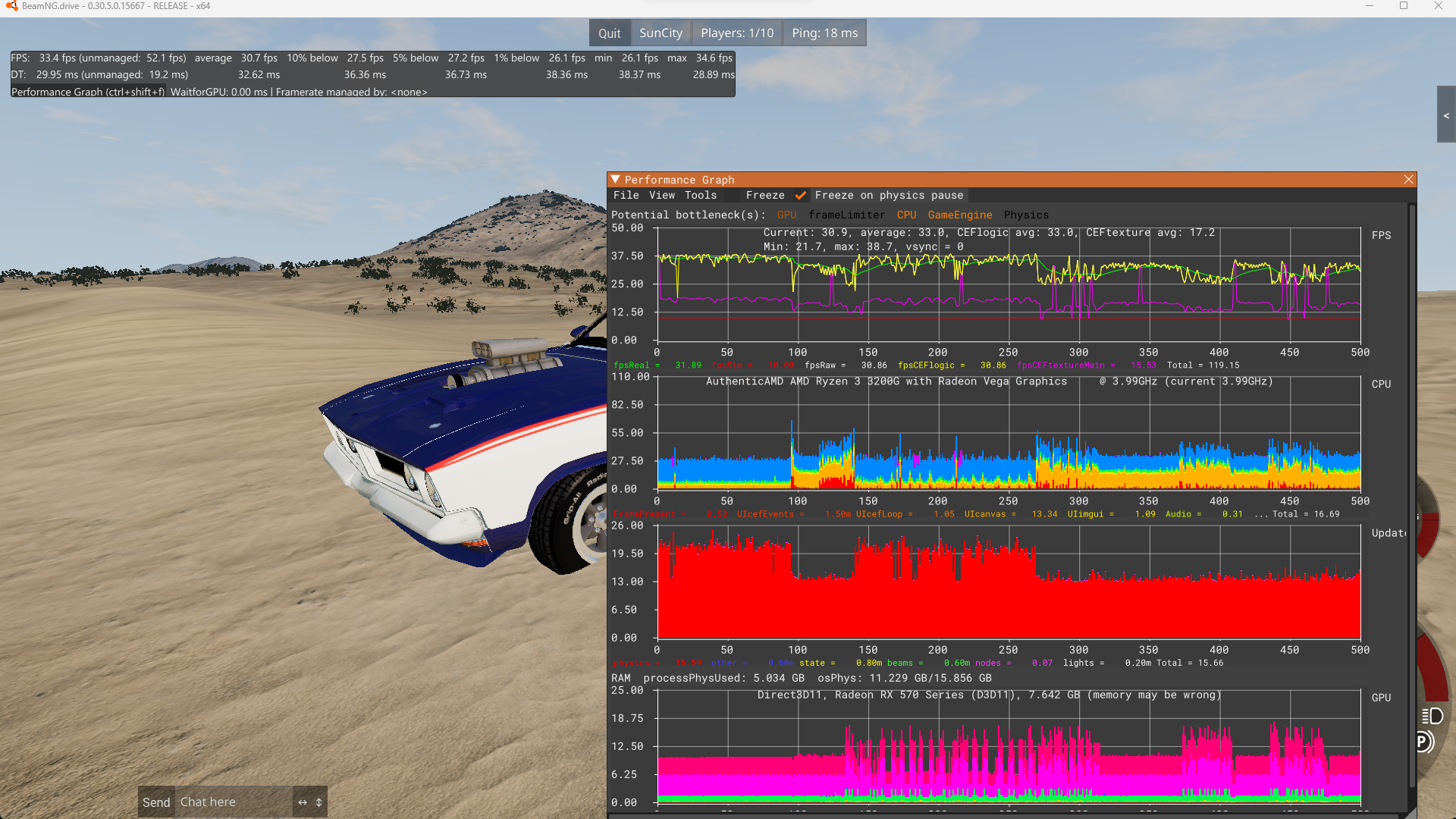Open the File menu in Performance Graph
Screen dimensions: 1456x819
[x=626, y=196]
